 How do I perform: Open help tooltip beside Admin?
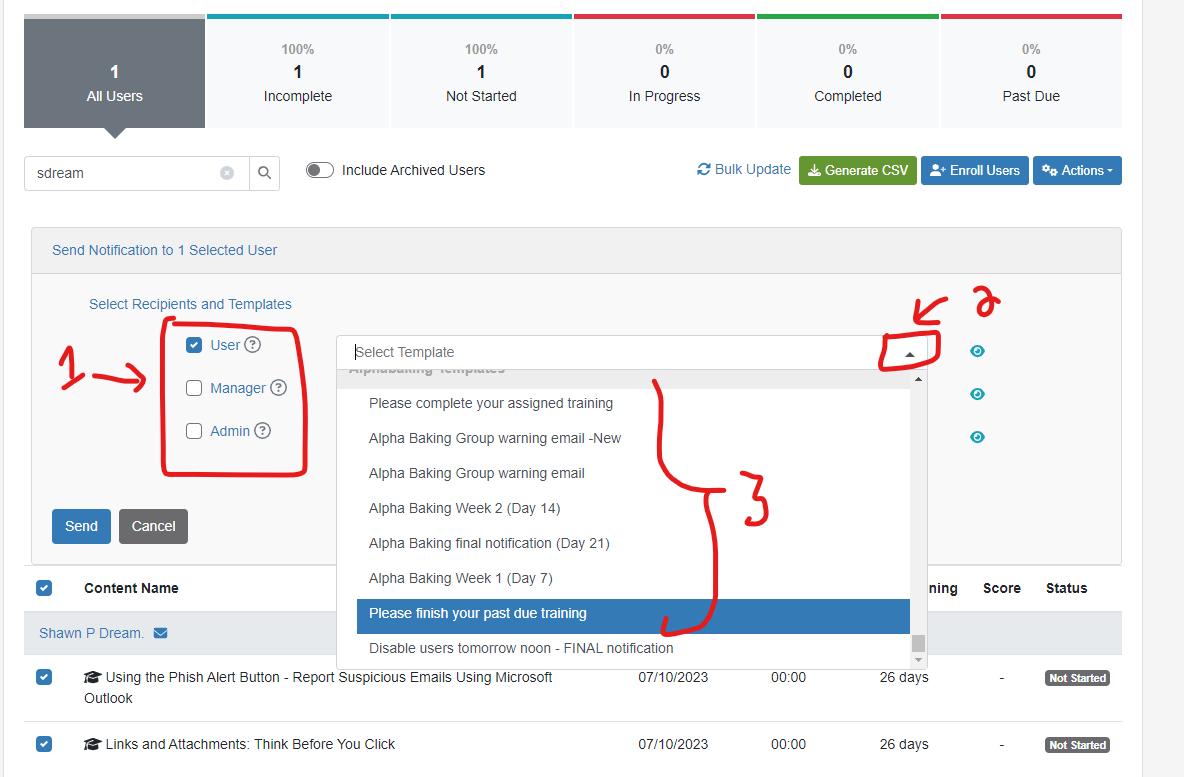click(x=262, y=430)
